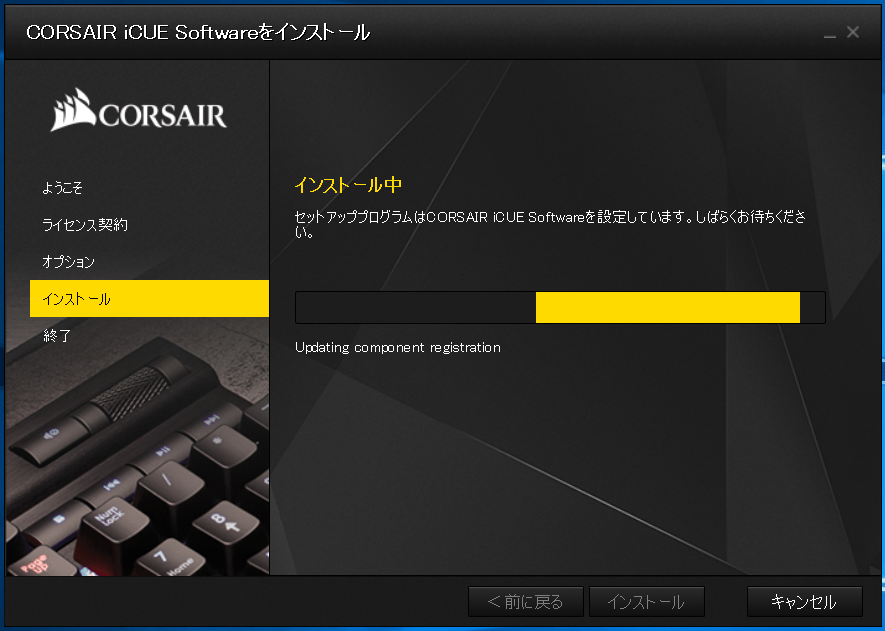Click the setup description text about CORSAIR iCUE
This screenshot has height=631, width=885.
550,224
